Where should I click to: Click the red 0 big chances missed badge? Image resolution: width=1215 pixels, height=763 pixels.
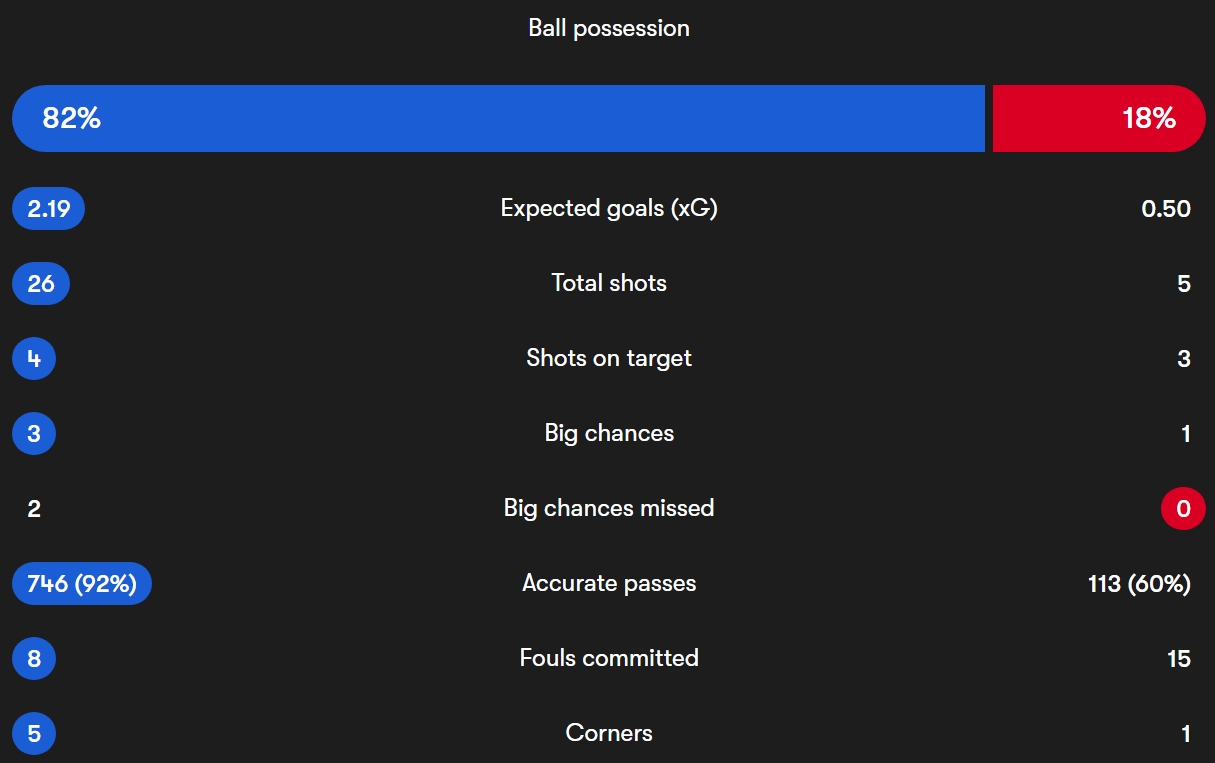click(x=1183, y=509)
